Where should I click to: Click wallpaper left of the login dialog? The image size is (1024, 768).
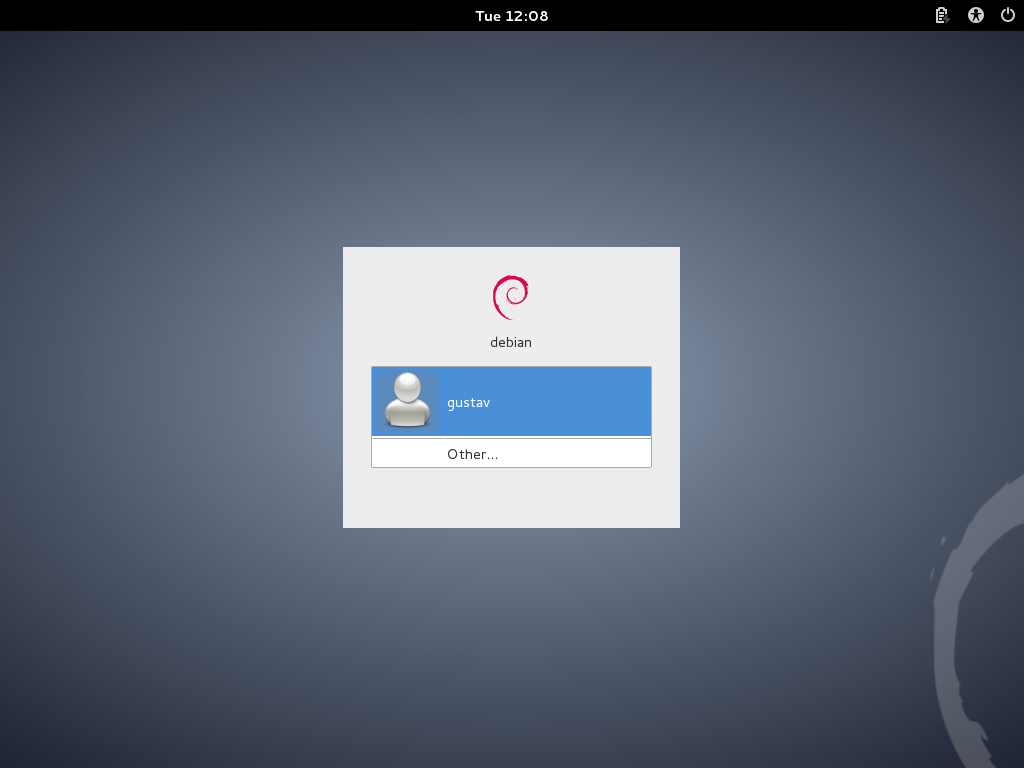click(x=170, y=390)
